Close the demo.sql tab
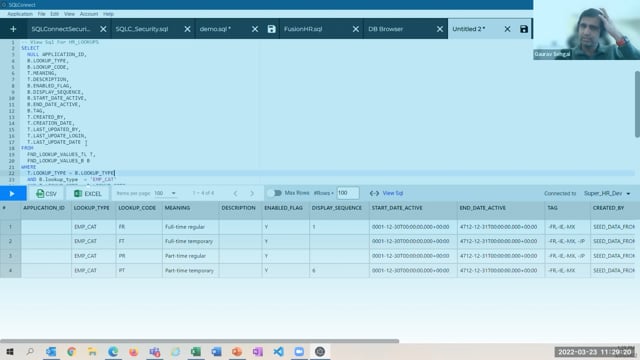 (255, 29)
